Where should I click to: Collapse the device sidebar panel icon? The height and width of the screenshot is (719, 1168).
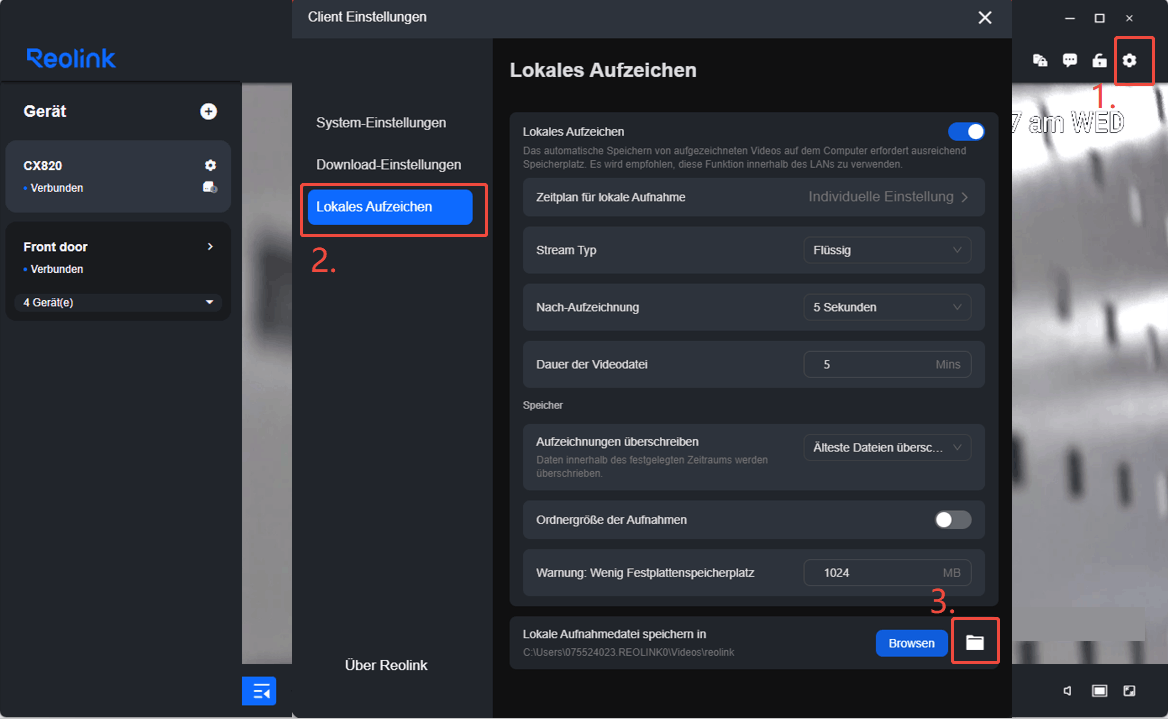(x=259, y=691)
